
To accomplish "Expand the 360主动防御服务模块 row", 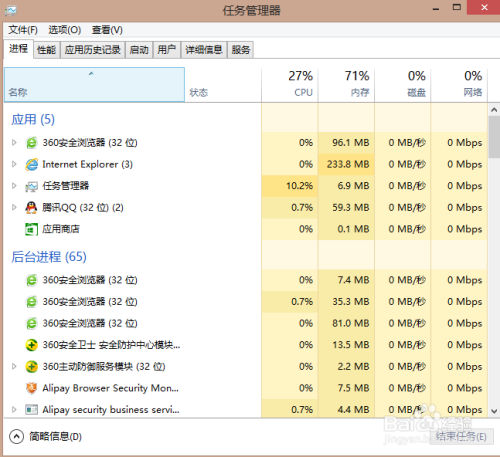I will (14, 367).
